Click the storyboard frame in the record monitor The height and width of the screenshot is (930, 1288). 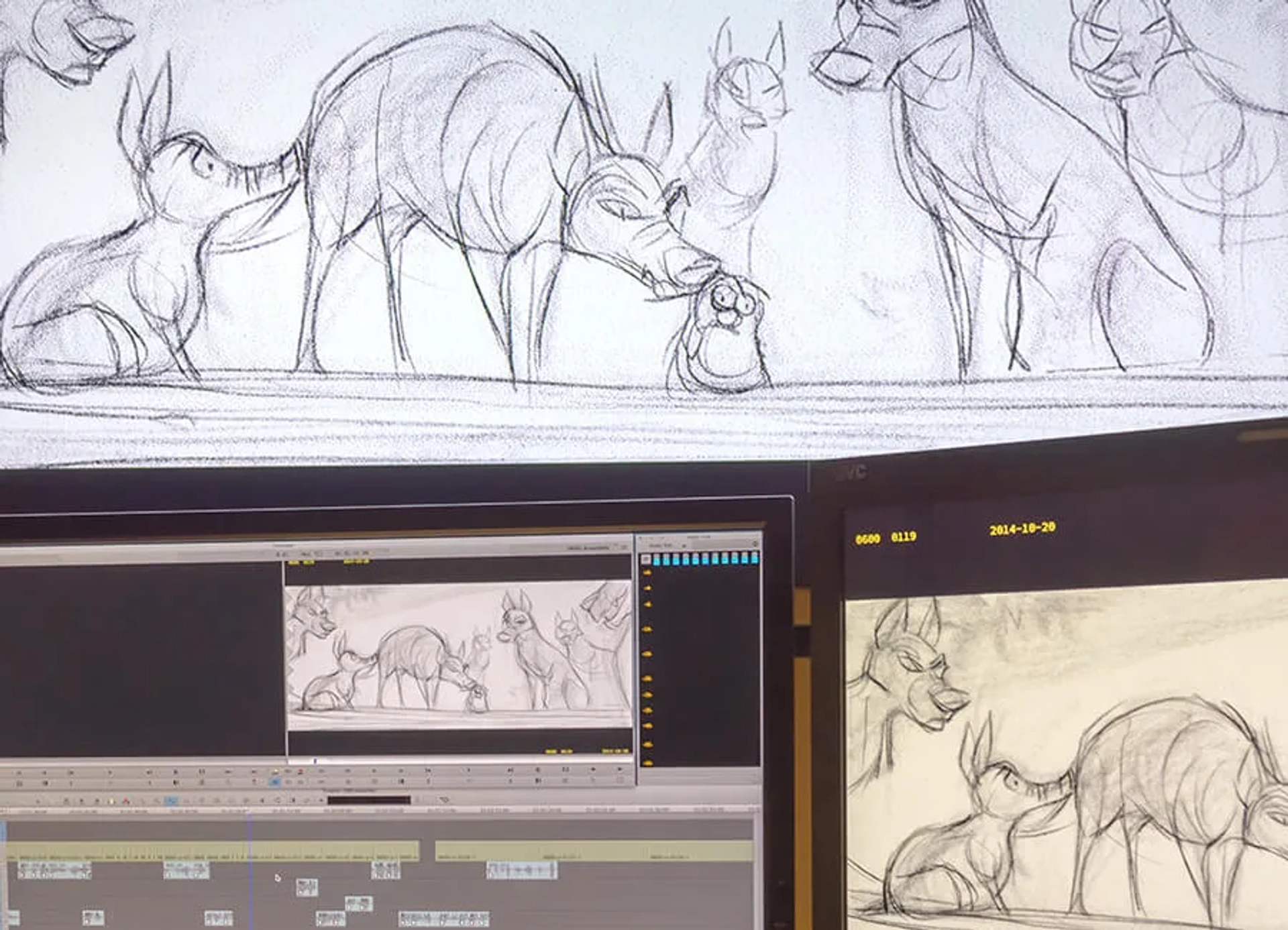point(460,655)
